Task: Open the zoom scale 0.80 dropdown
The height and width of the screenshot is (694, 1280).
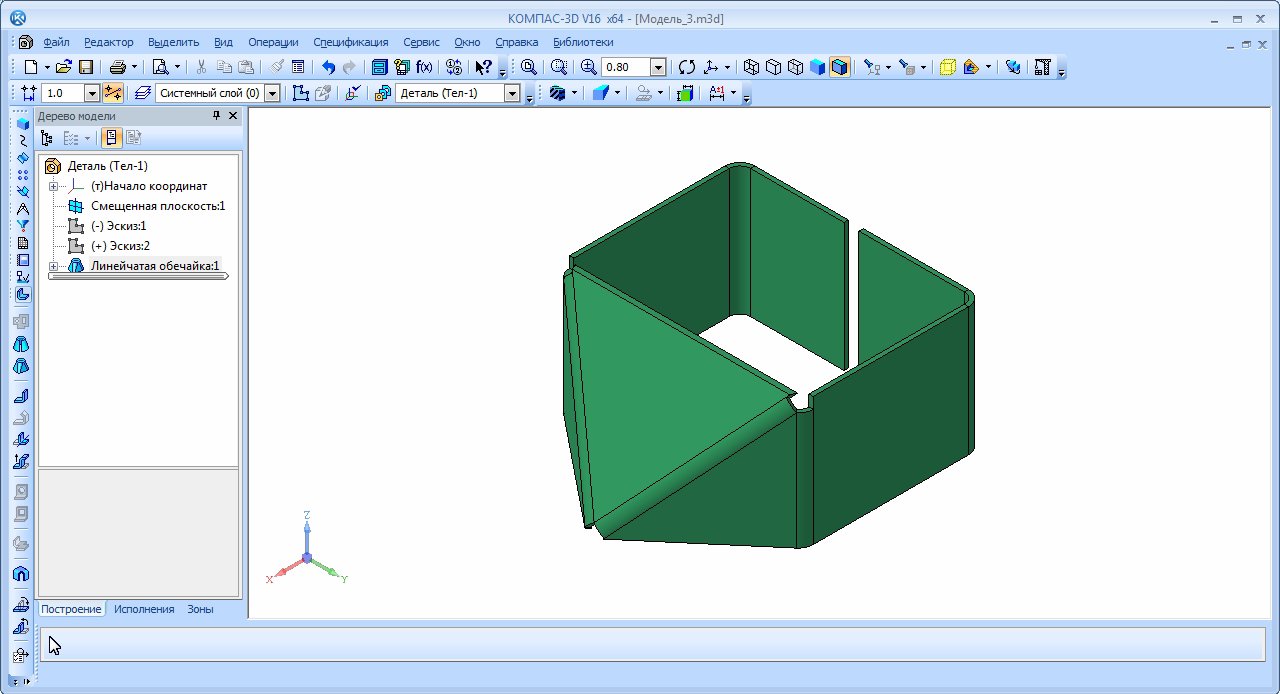Action: 657,67
